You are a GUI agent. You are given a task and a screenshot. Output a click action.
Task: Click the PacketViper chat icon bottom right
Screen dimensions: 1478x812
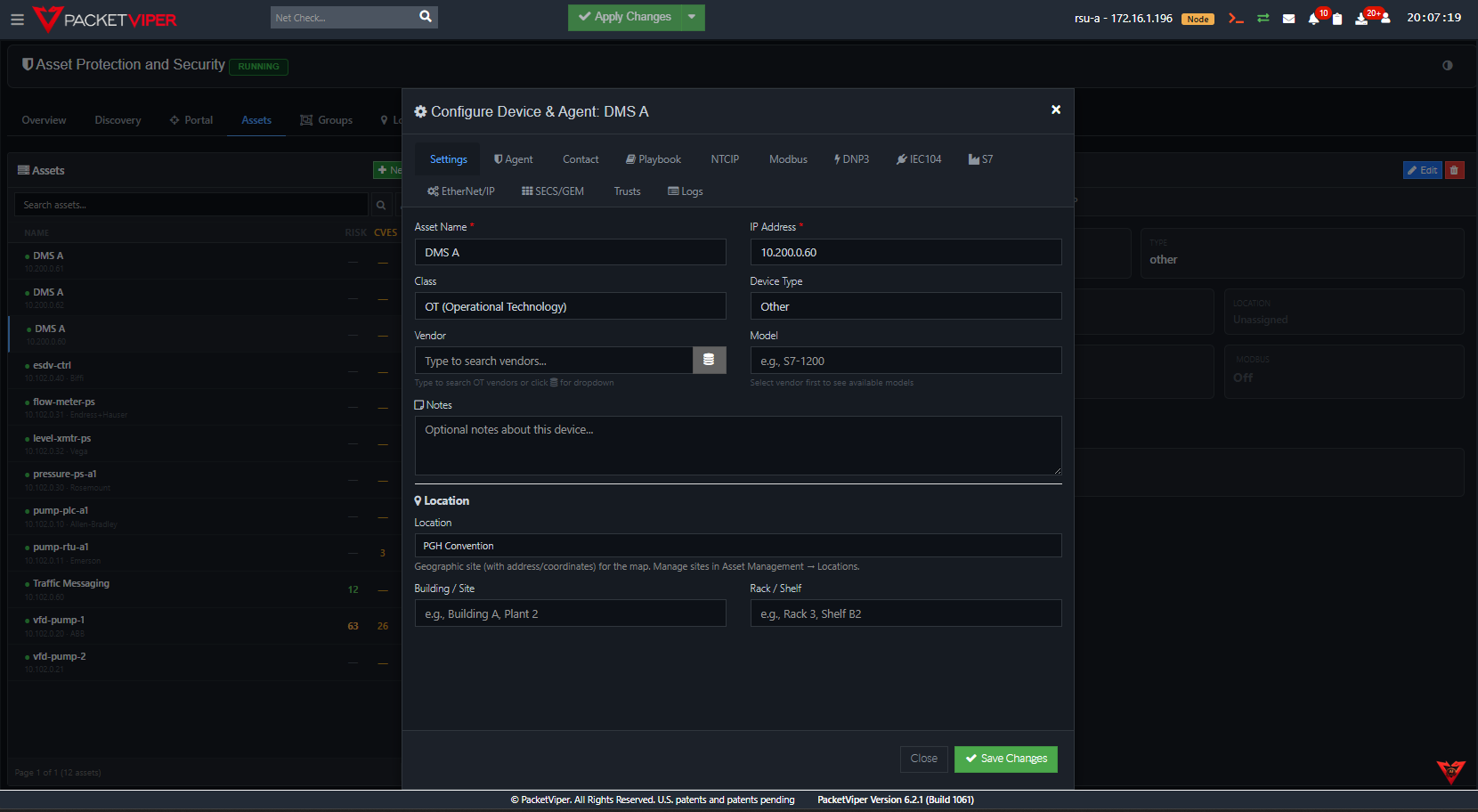click(x=1450, y=771)
